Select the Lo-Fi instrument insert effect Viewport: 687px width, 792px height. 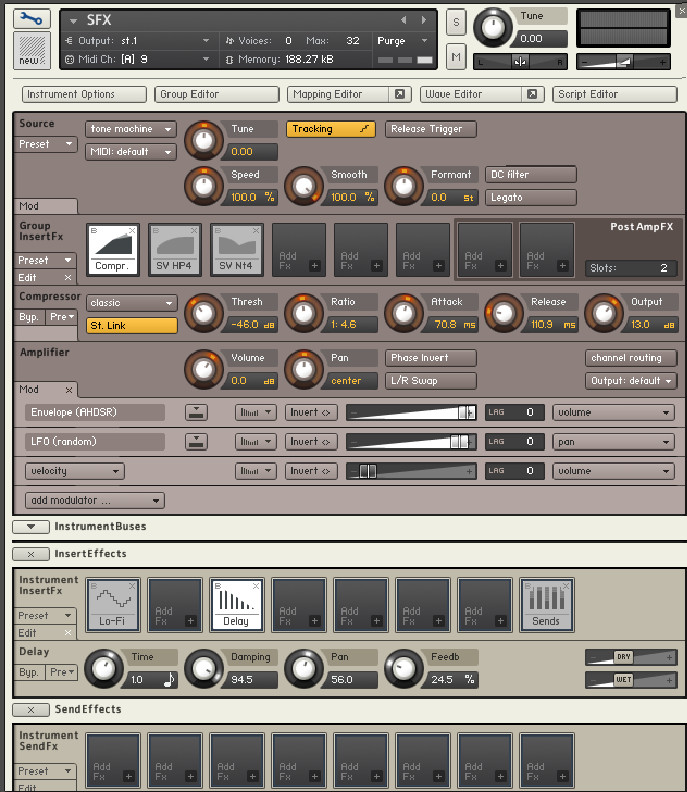[112, 605]
